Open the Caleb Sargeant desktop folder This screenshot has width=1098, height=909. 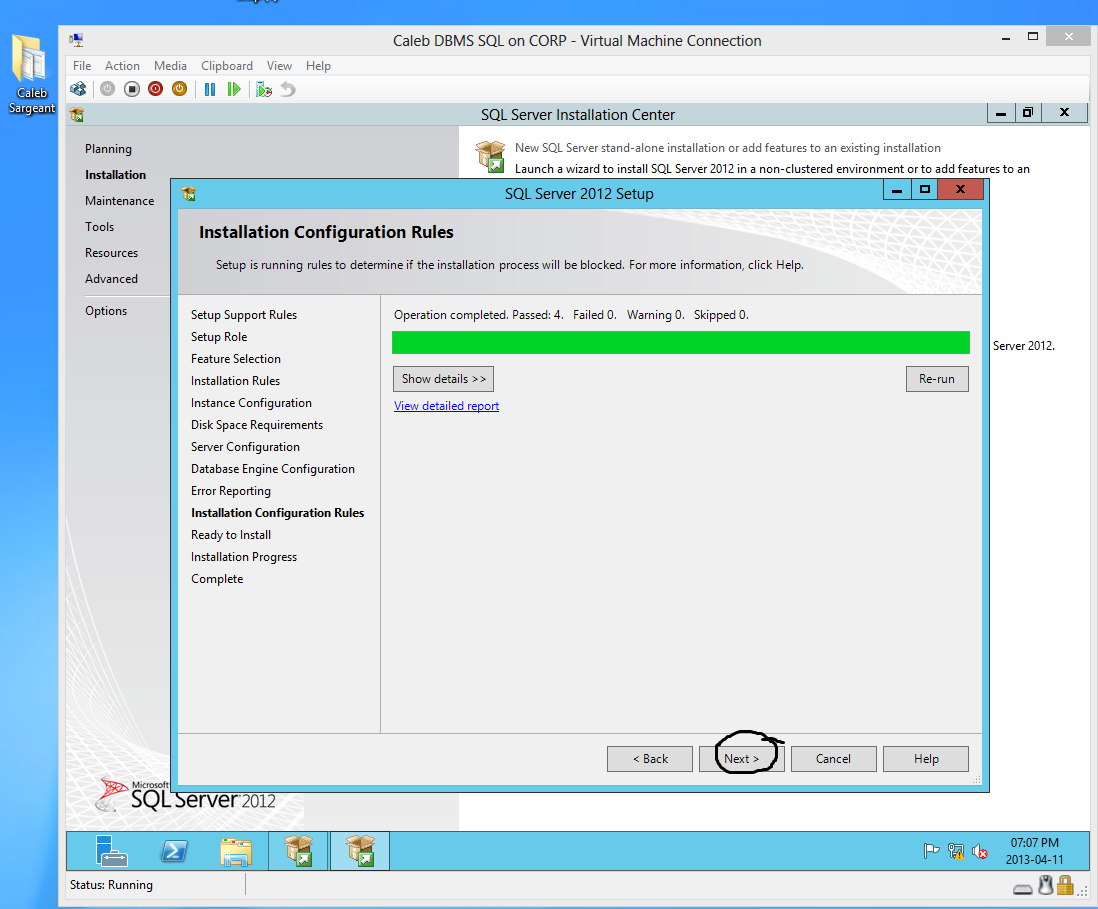pyautogui.click(x=32, y=74)
